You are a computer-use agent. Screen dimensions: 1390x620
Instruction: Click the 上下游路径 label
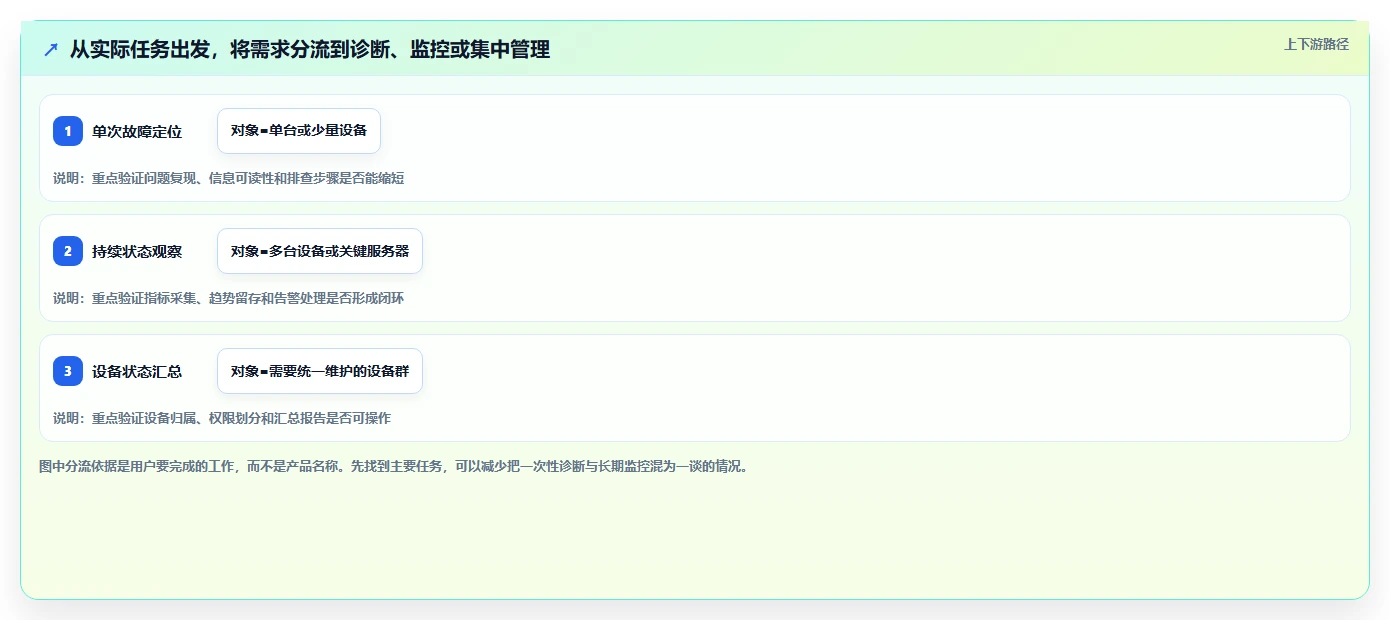click(x=1316, y=44)
